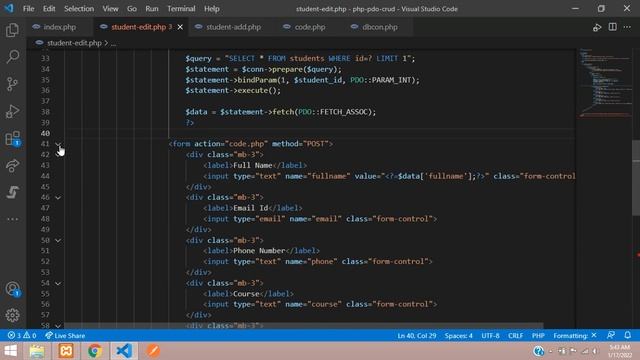Screen dimensions: 640x360
Task: Change indentation via Spaces: 4
Action: (x=459, y=336)
